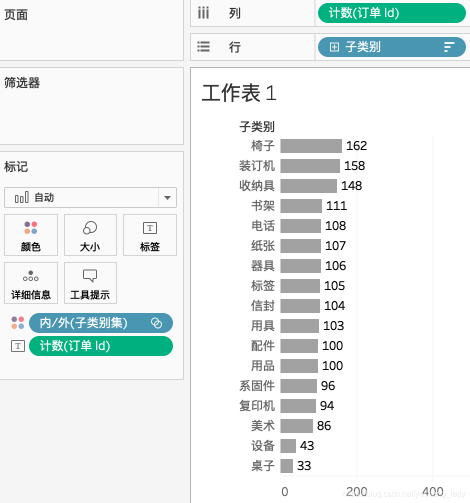Select the 设备 row label
Viewport: 470px width, 503px height.
point(263,446)
